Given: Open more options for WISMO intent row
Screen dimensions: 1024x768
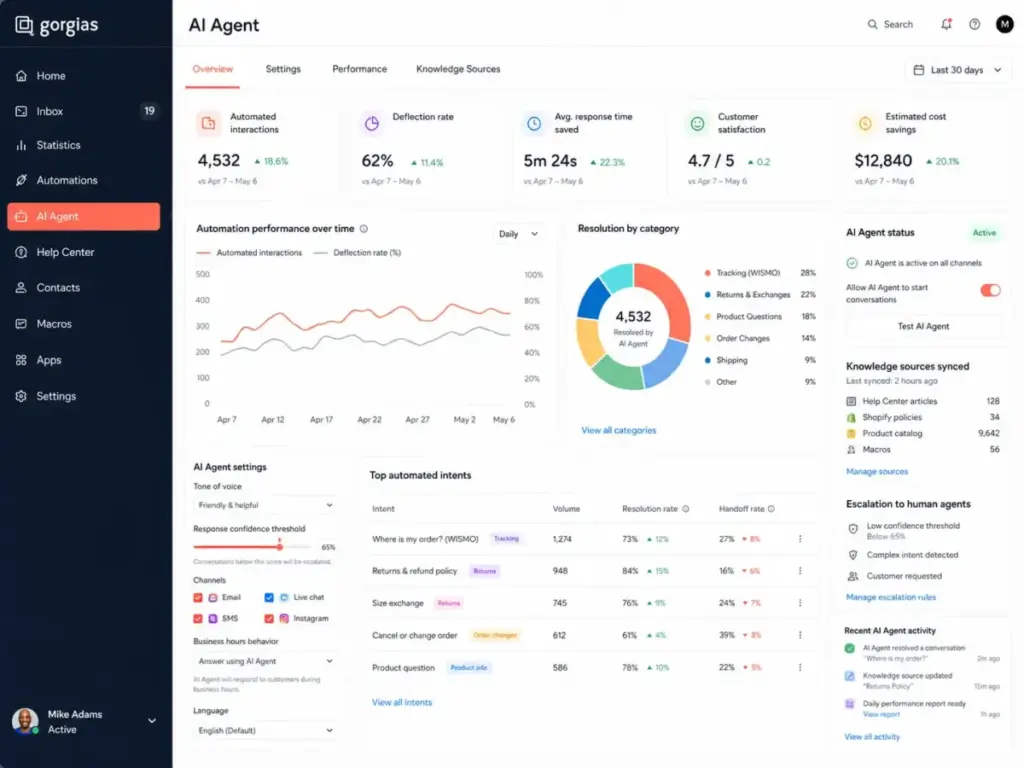Looking at the screenshot, I should (x=800, y=539).
